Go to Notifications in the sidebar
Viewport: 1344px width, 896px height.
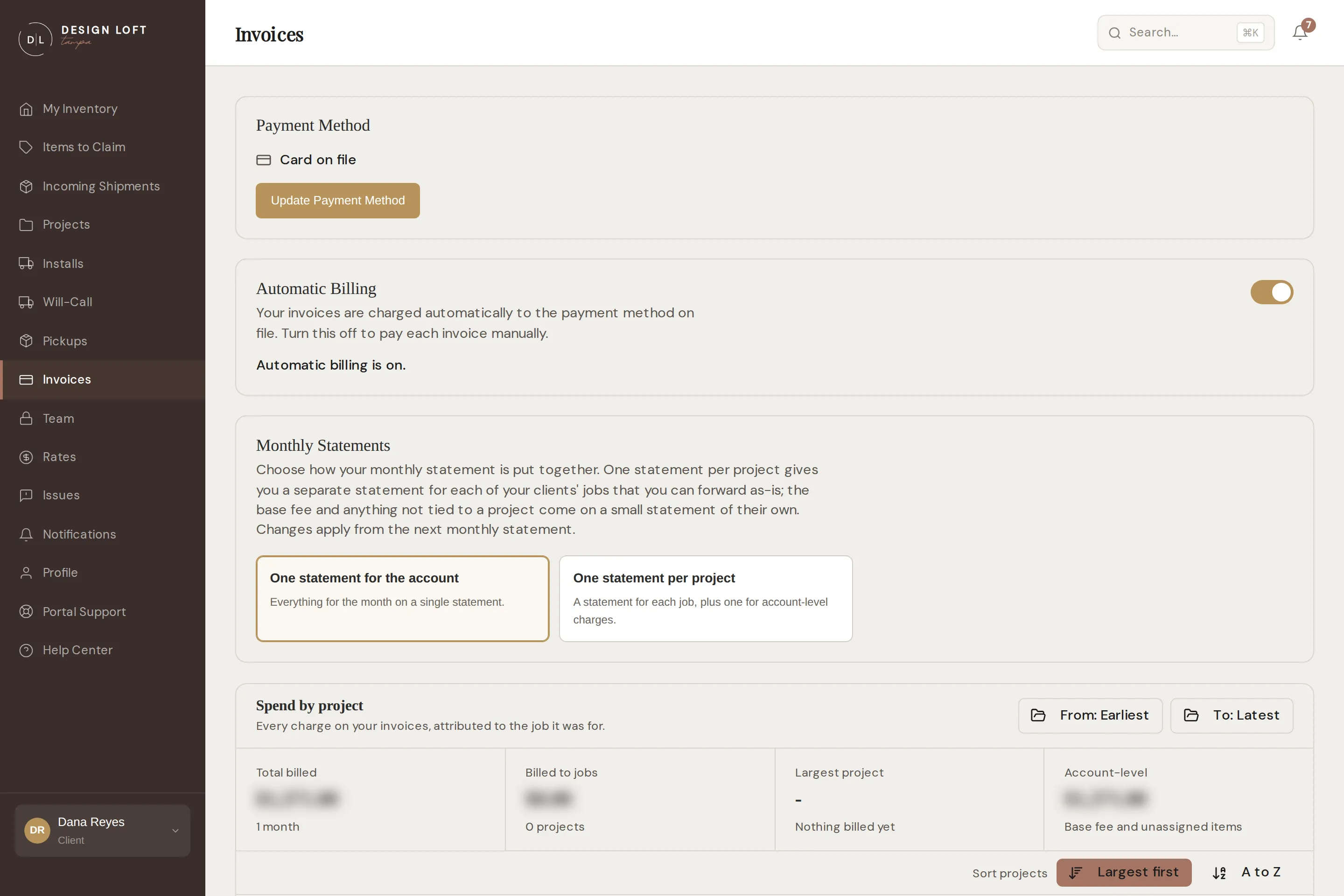[x=103, y=534]
